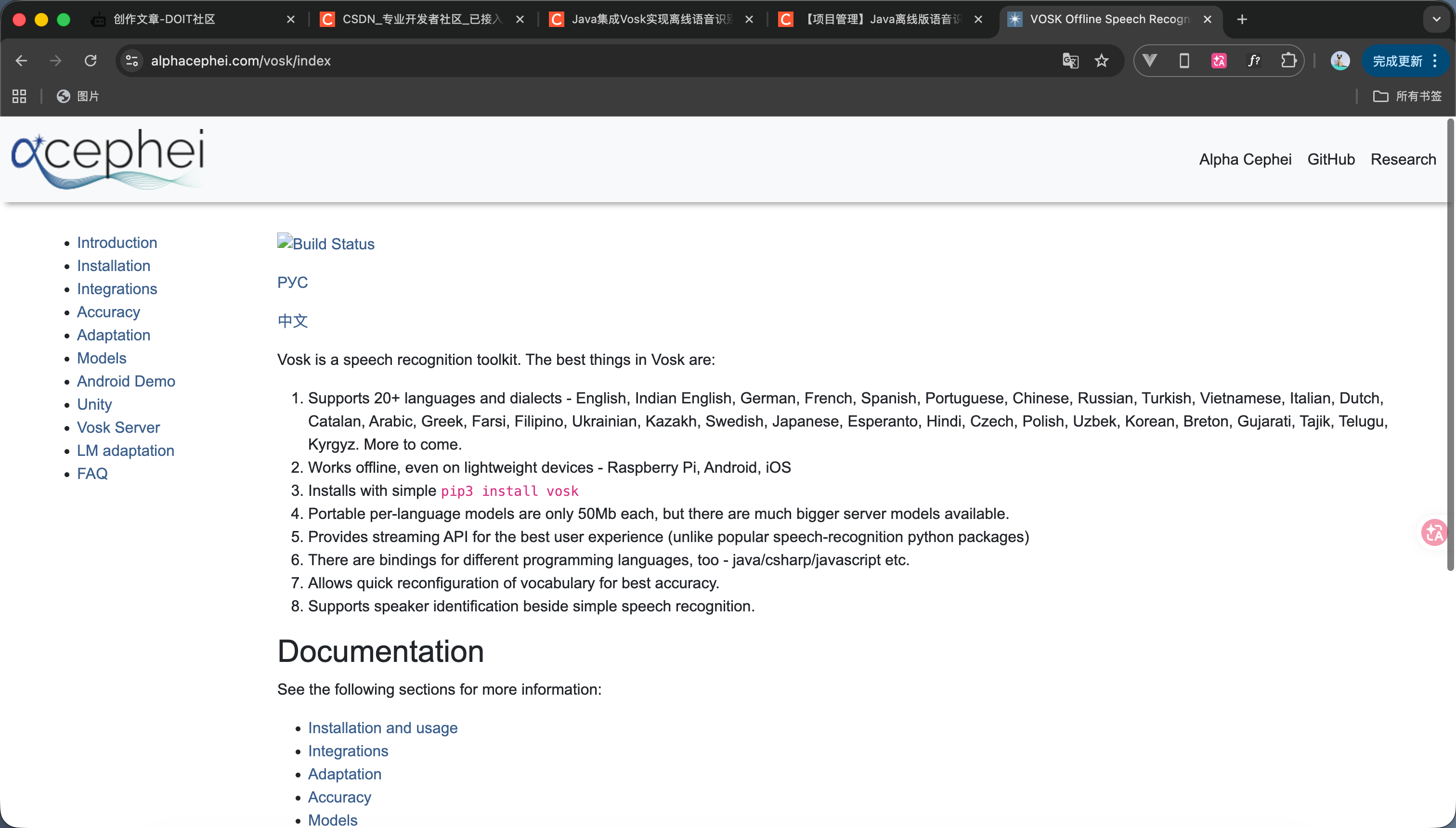The width and height of the screenshot is (1456, 828).
Task: Open the profile avatar icon
Action: coord(1340,61)
